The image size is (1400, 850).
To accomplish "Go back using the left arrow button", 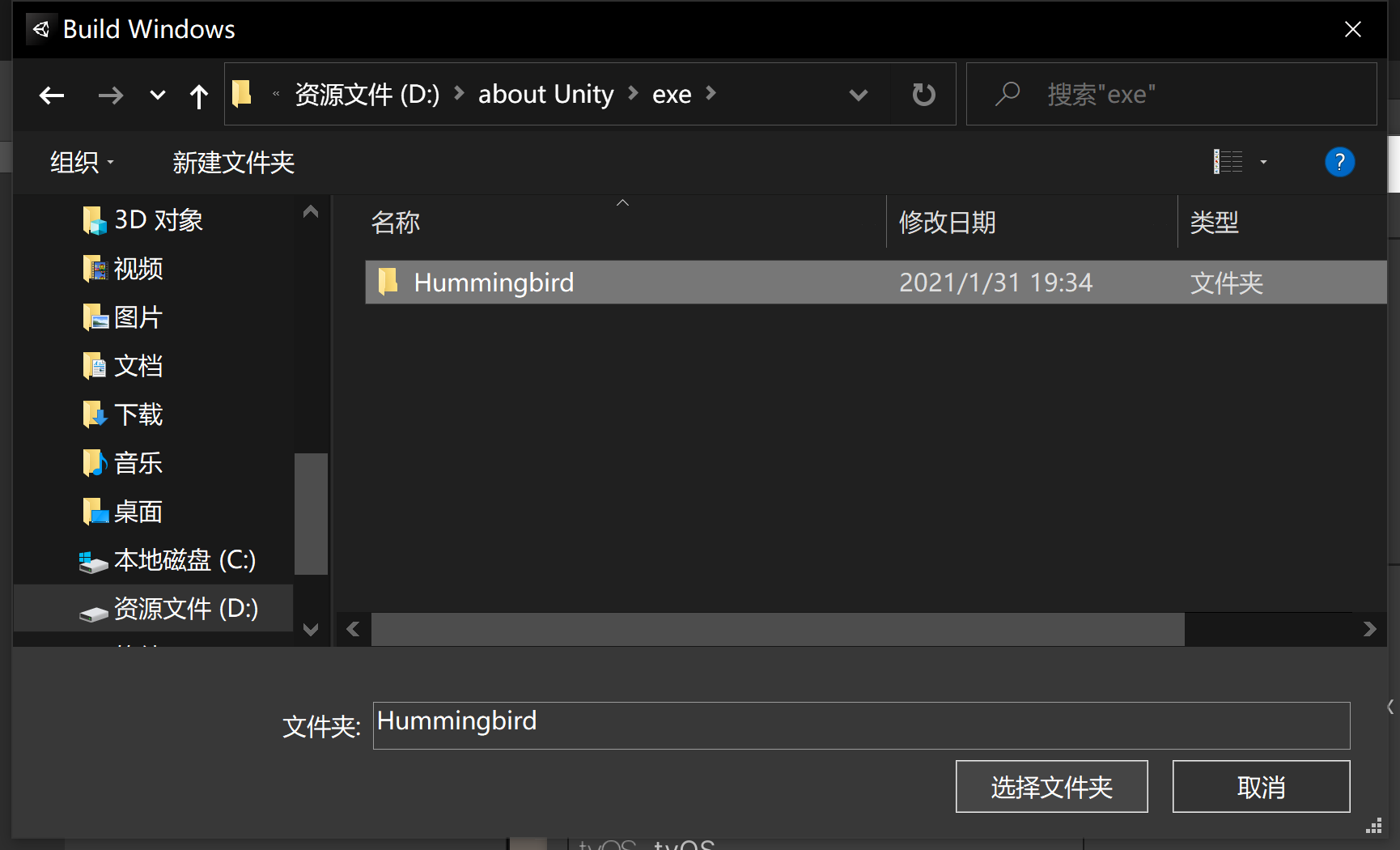I will coord(52,96).
